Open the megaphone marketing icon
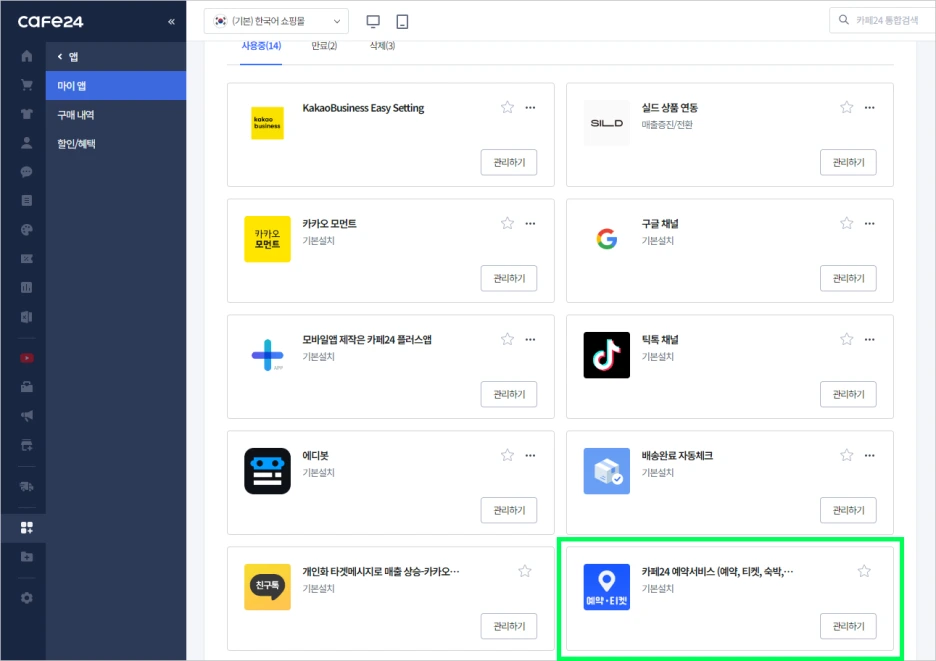 coord(26,416)
